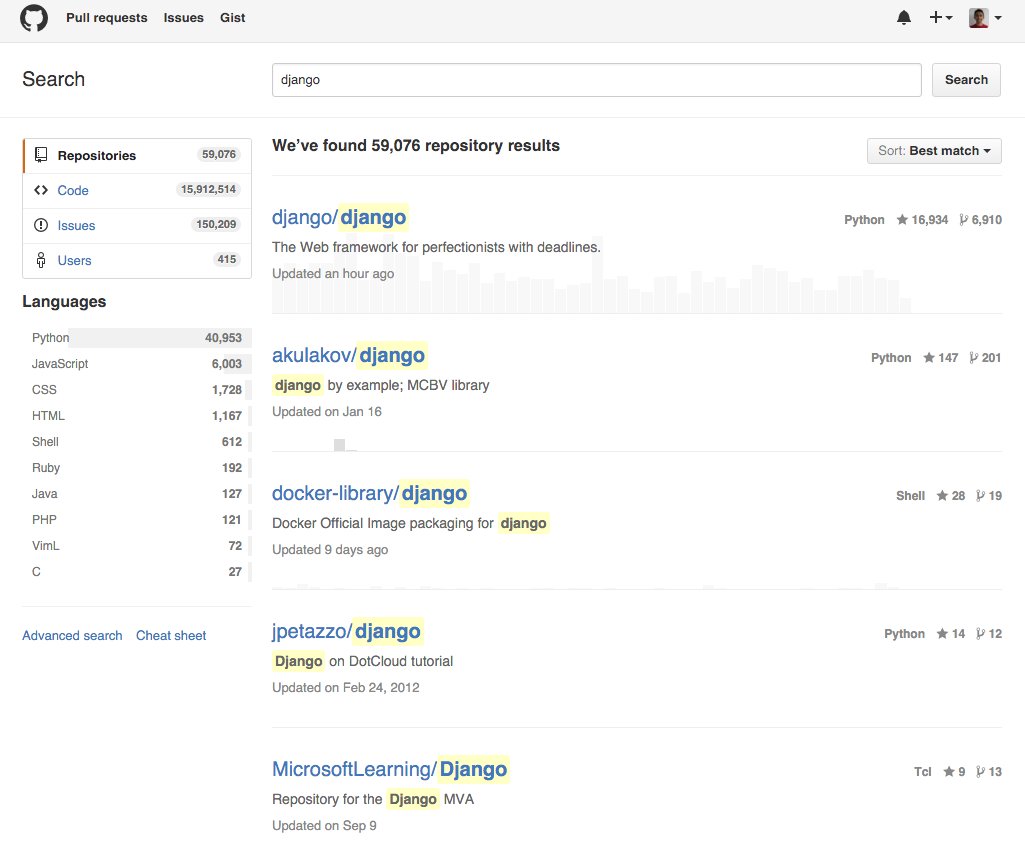Click 'We've found 59,076 repository results' heading
The width and height of the screenshot is (1025, 843).
[x=416, y=146]
